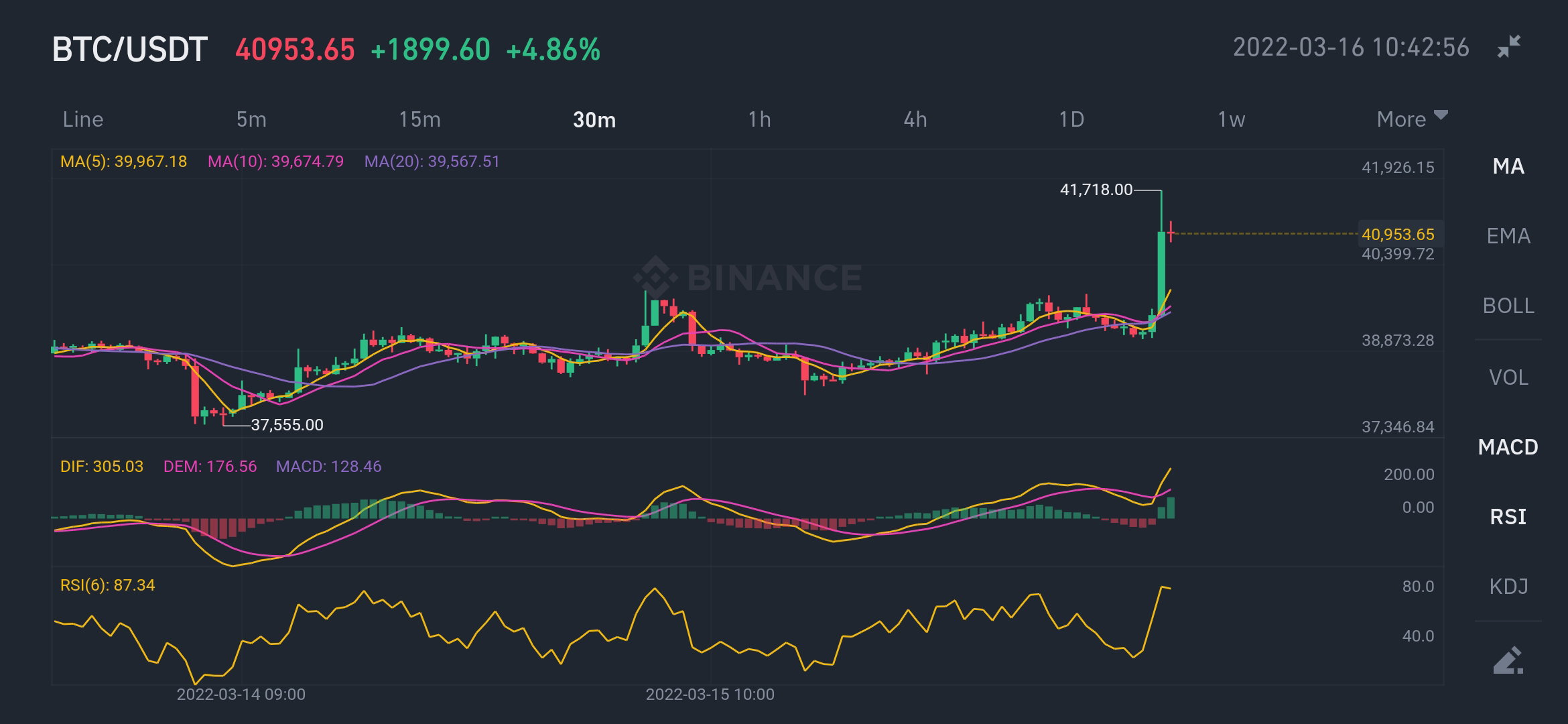
Task: Switch to the 1w timeframe
Action: coord(1231,119)
